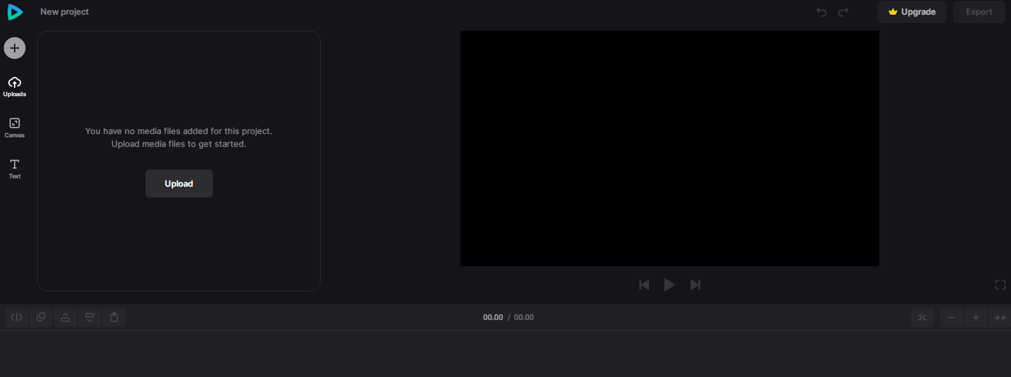The width and height of the screenshot is (1011, 377).
Task: Click the undo arrow
Action: tap(821, 12)
